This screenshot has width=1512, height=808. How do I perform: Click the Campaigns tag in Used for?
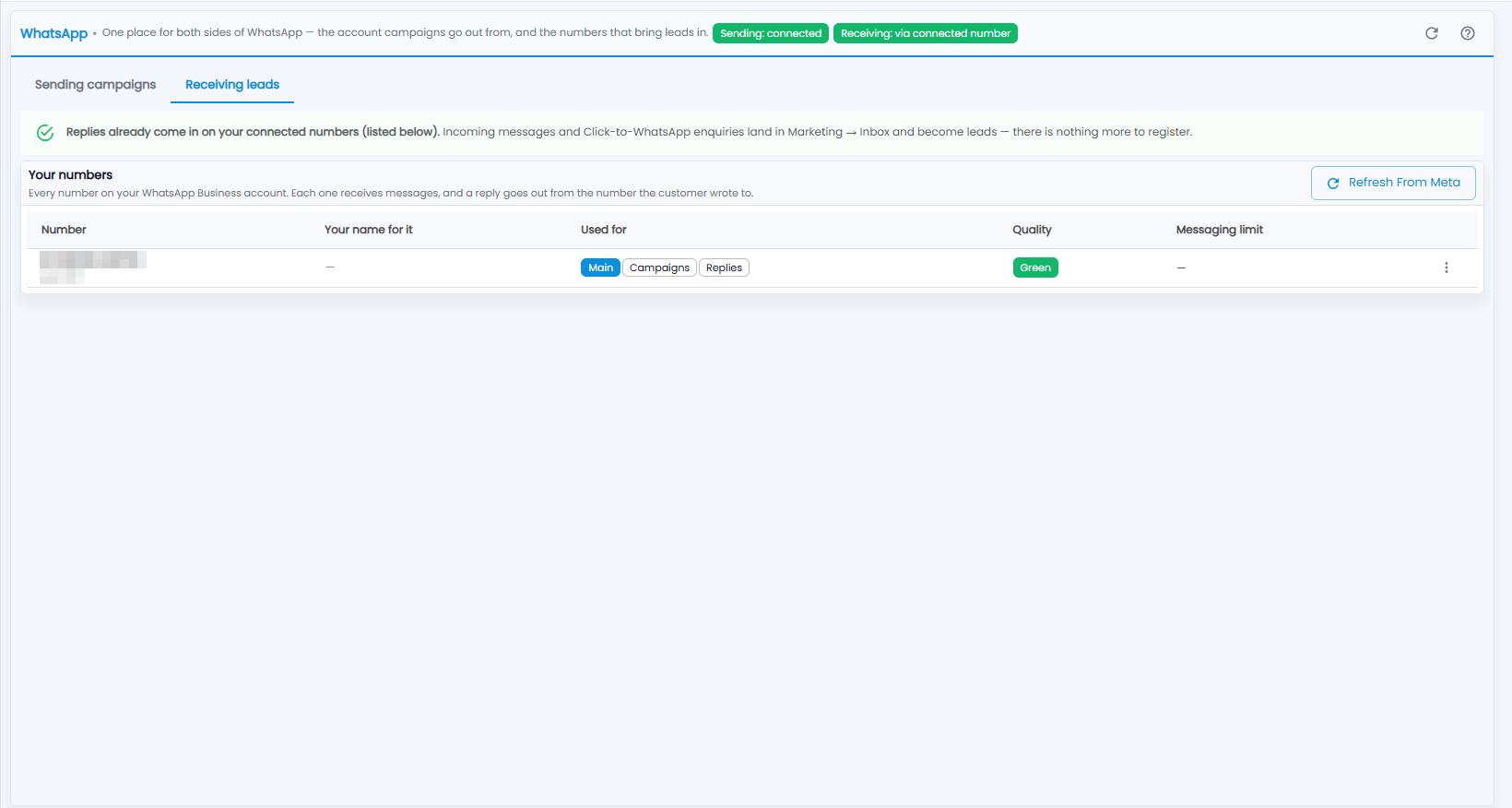tap(659, 267)
